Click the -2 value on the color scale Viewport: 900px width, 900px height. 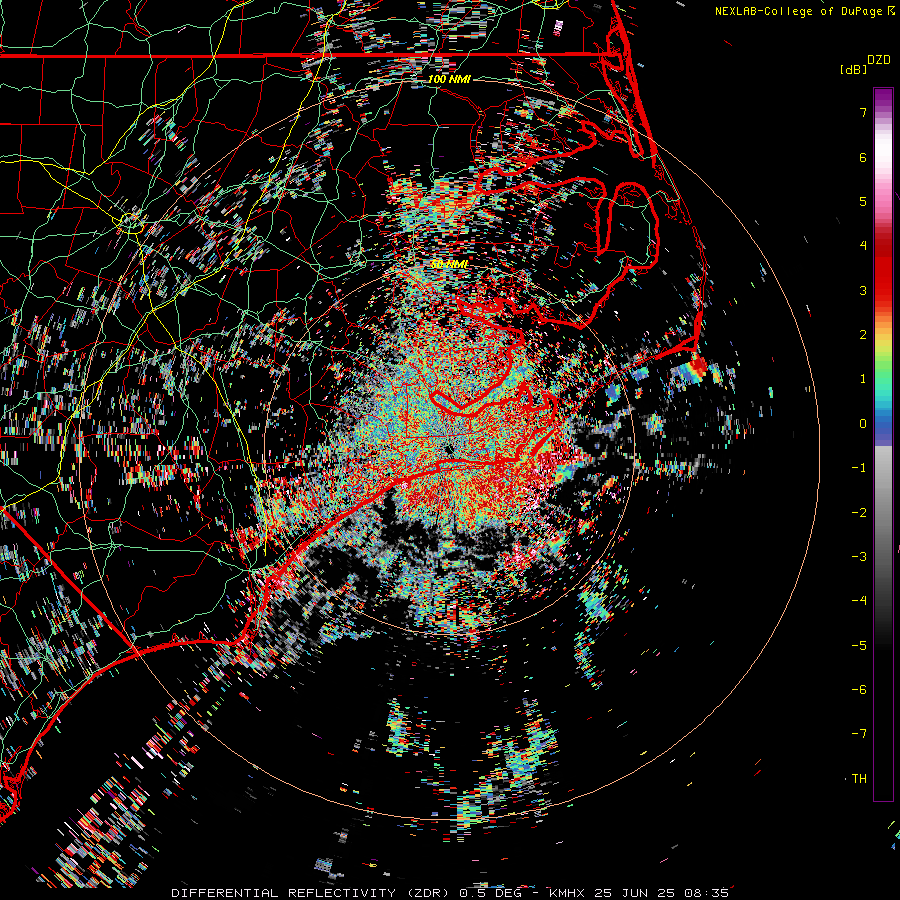pyautogui.click(x=859, y=512)
